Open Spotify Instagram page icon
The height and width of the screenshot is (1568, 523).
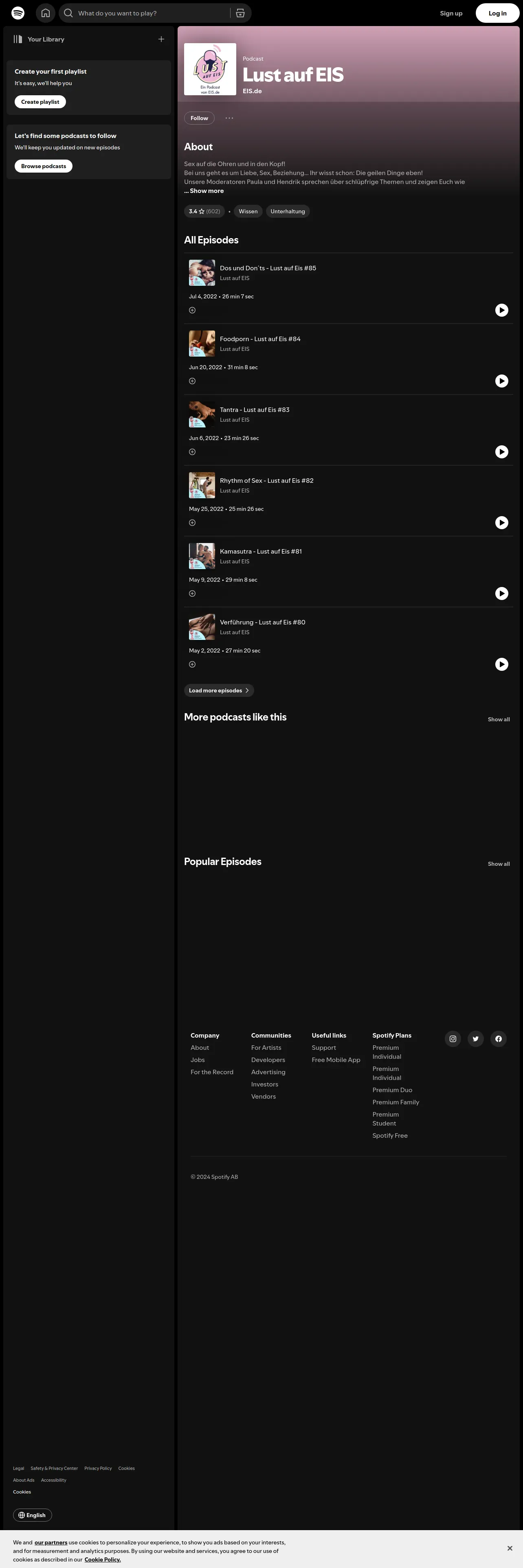click(x=453, y=1039)
